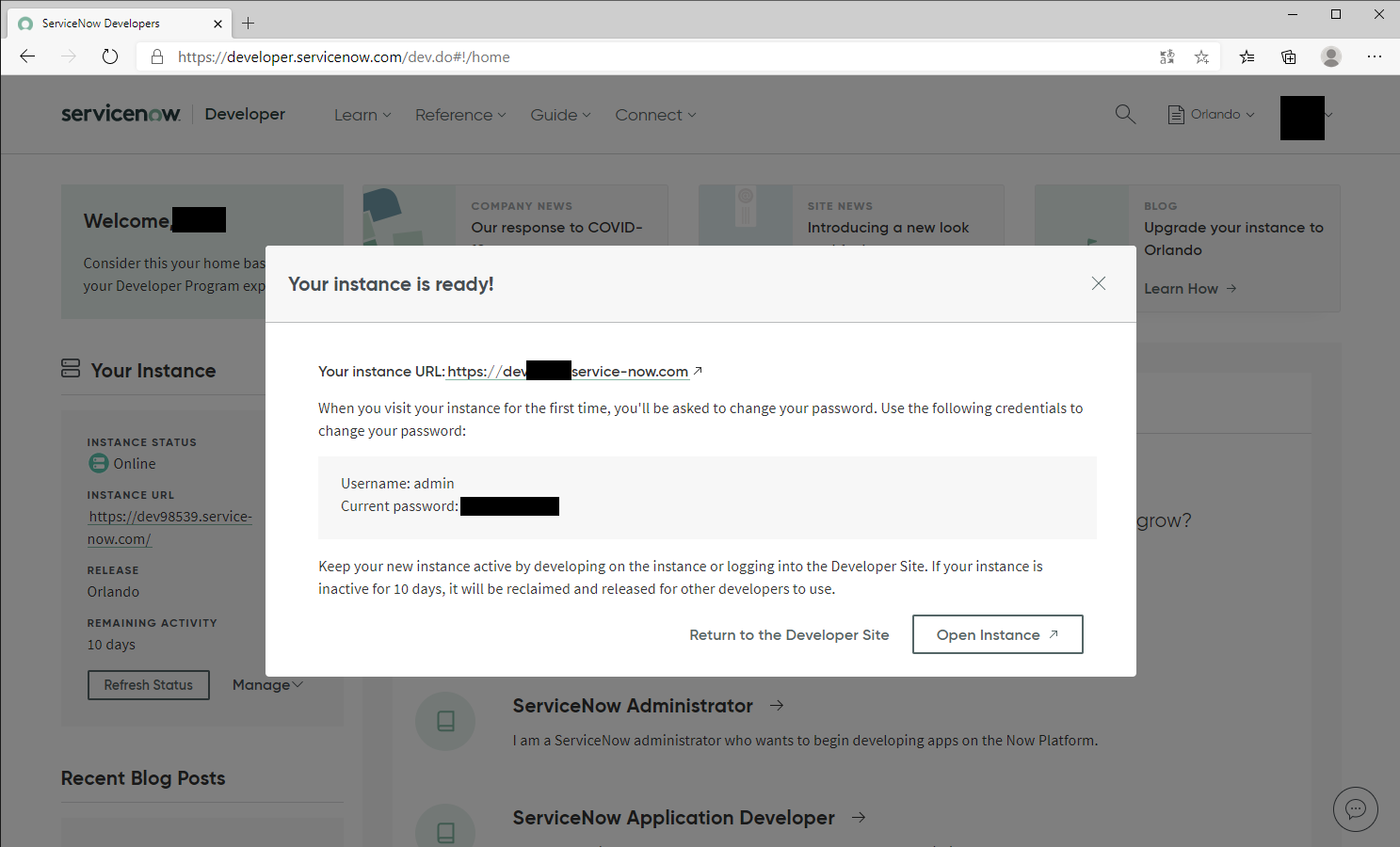Screen dimensions: 1400x847
Task: Click the '10 days' remaining activity value
Action: (x=111, y=645)
